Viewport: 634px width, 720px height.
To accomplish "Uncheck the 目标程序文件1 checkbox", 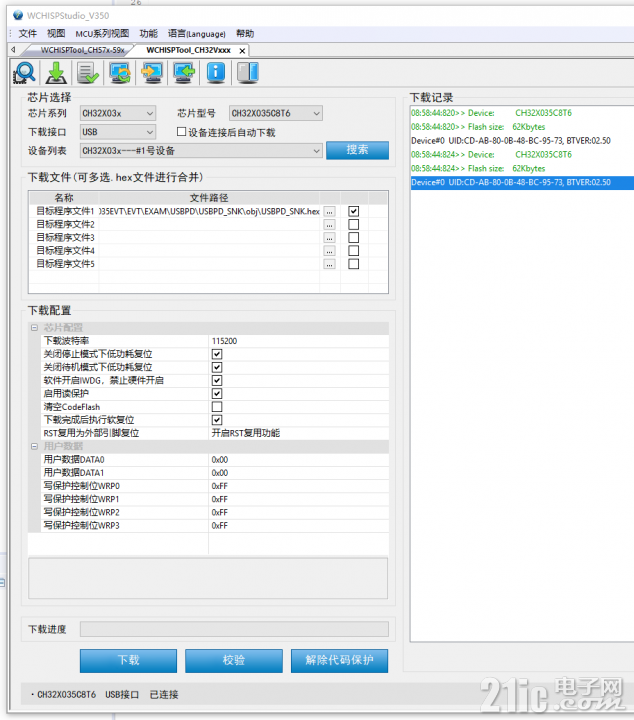I will (353, 211).
